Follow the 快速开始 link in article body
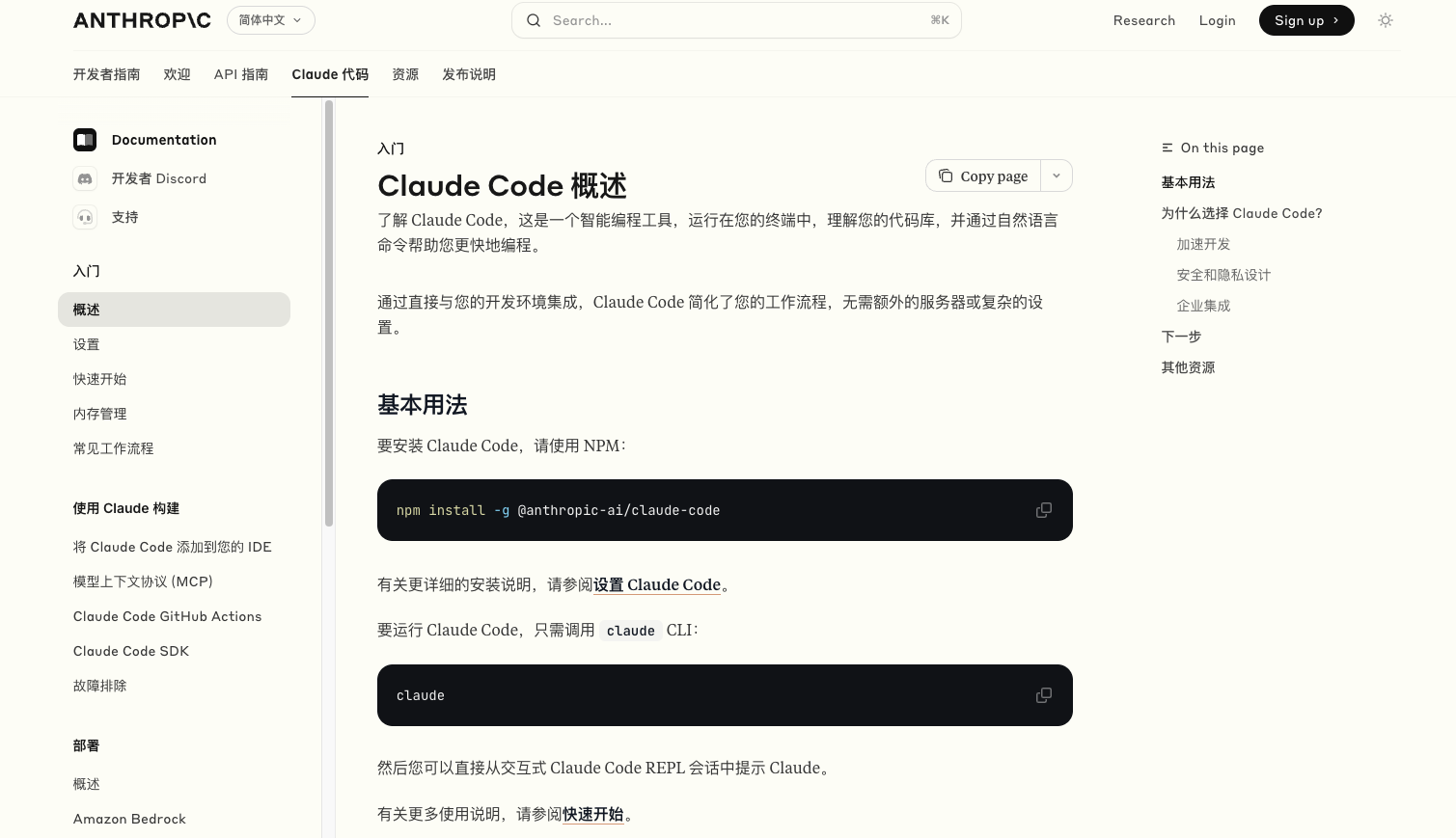Screen dimensions: 1456x838 point(593,814)
